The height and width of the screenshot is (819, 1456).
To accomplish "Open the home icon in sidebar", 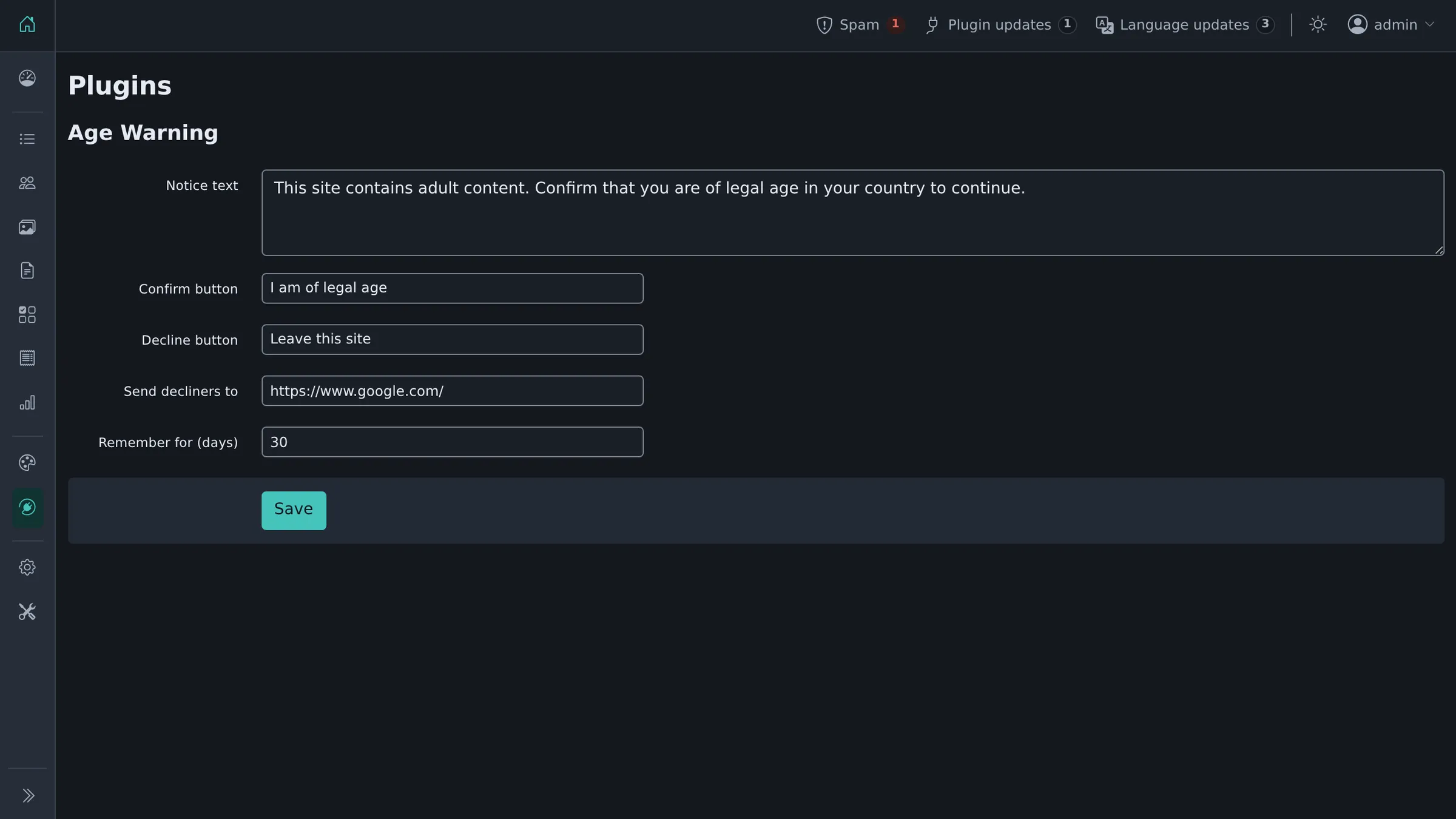I will pos(27,24).
